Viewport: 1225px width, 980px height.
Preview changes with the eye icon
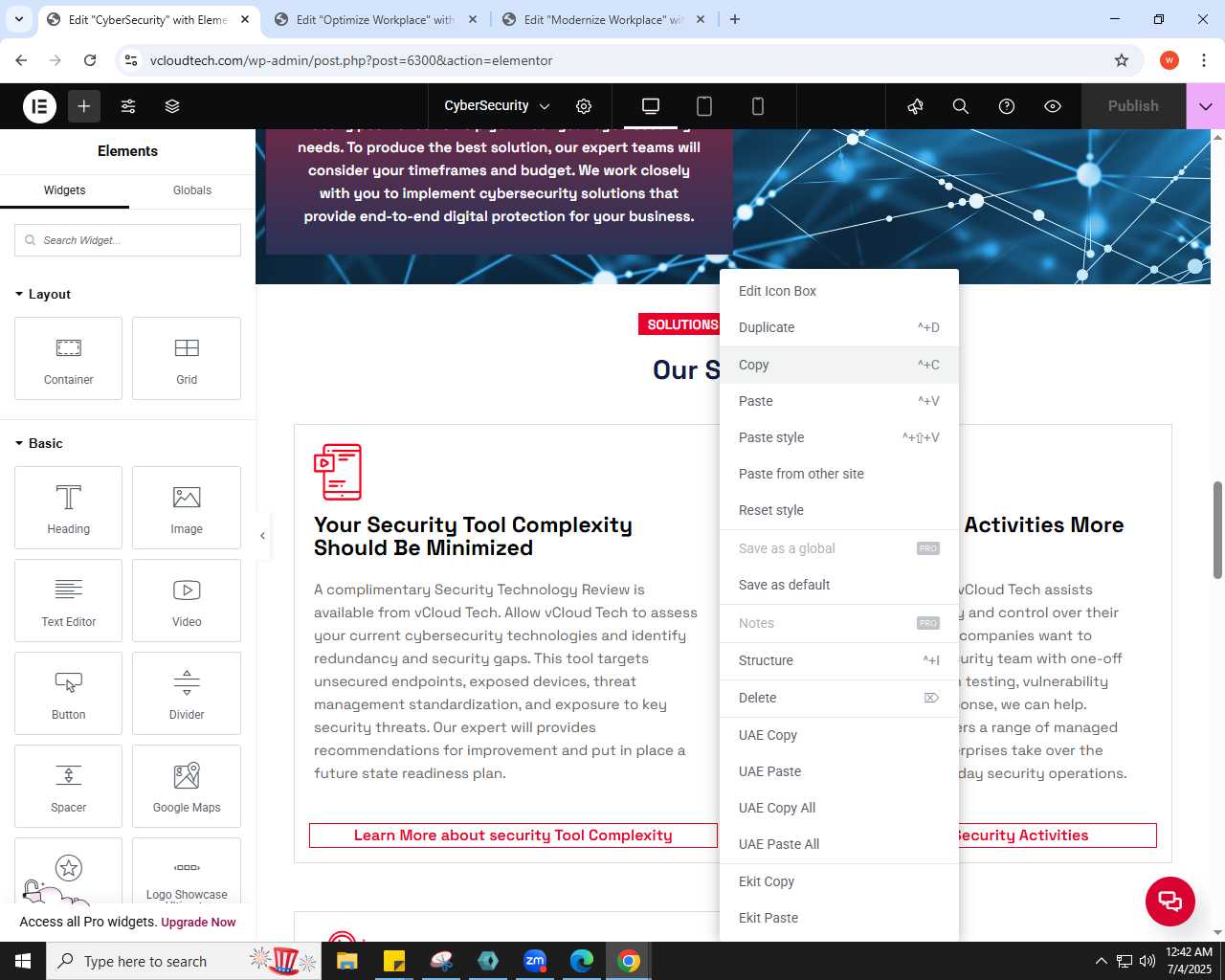[1053, 106]
